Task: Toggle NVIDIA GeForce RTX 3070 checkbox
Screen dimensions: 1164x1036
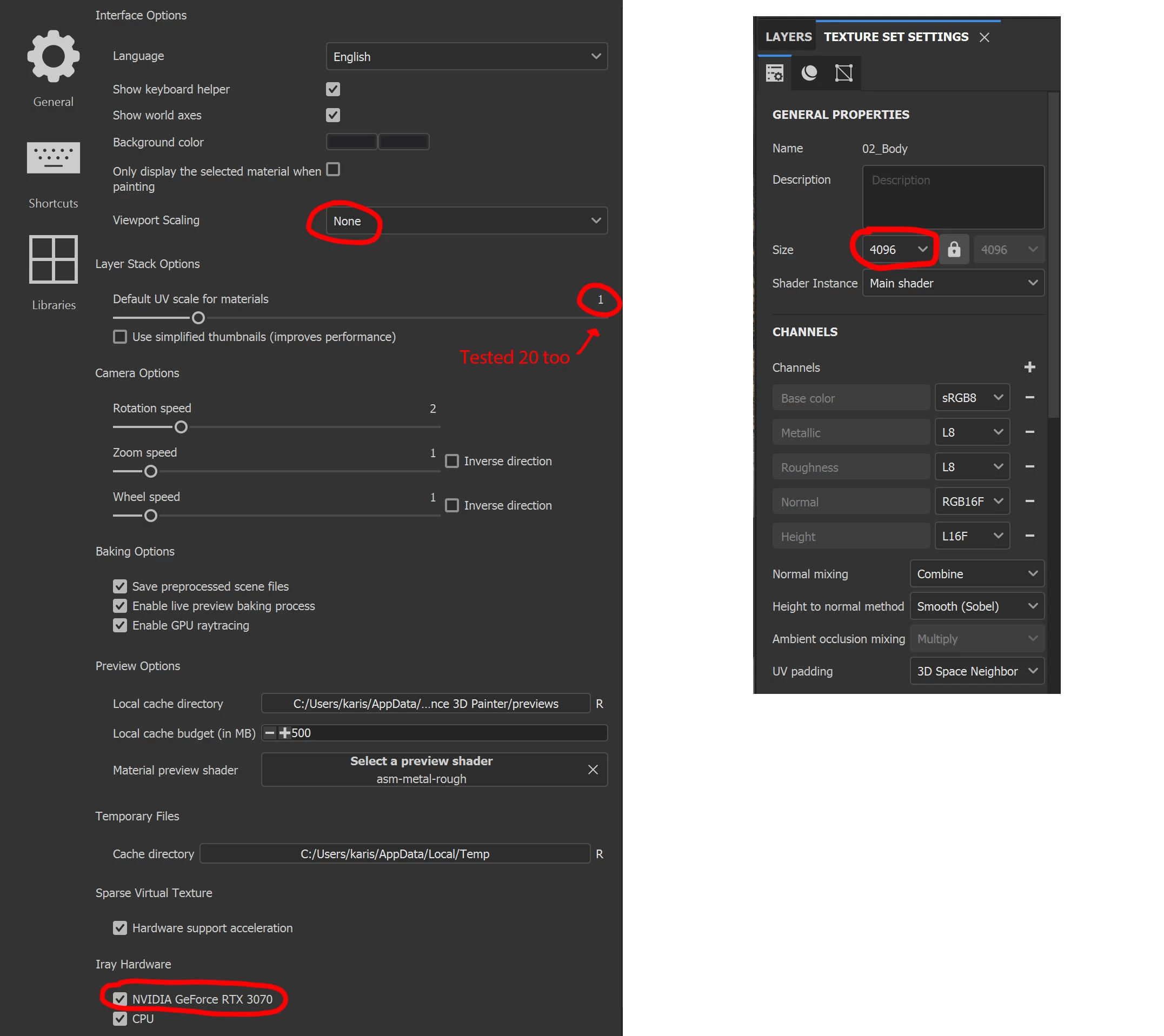Action: pos(119,999)
